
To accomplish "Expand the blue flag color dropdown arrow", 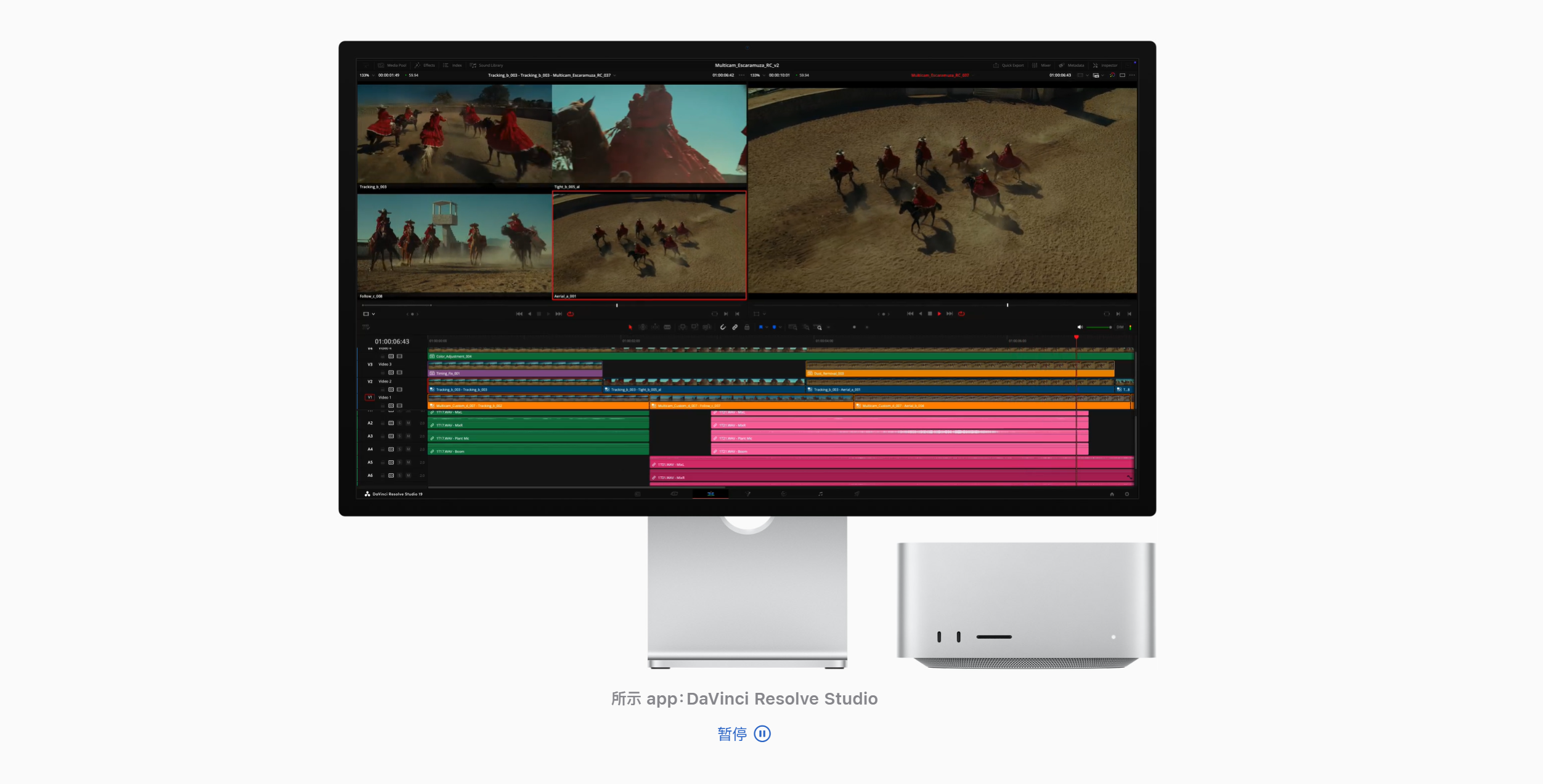I will [767, 327].
